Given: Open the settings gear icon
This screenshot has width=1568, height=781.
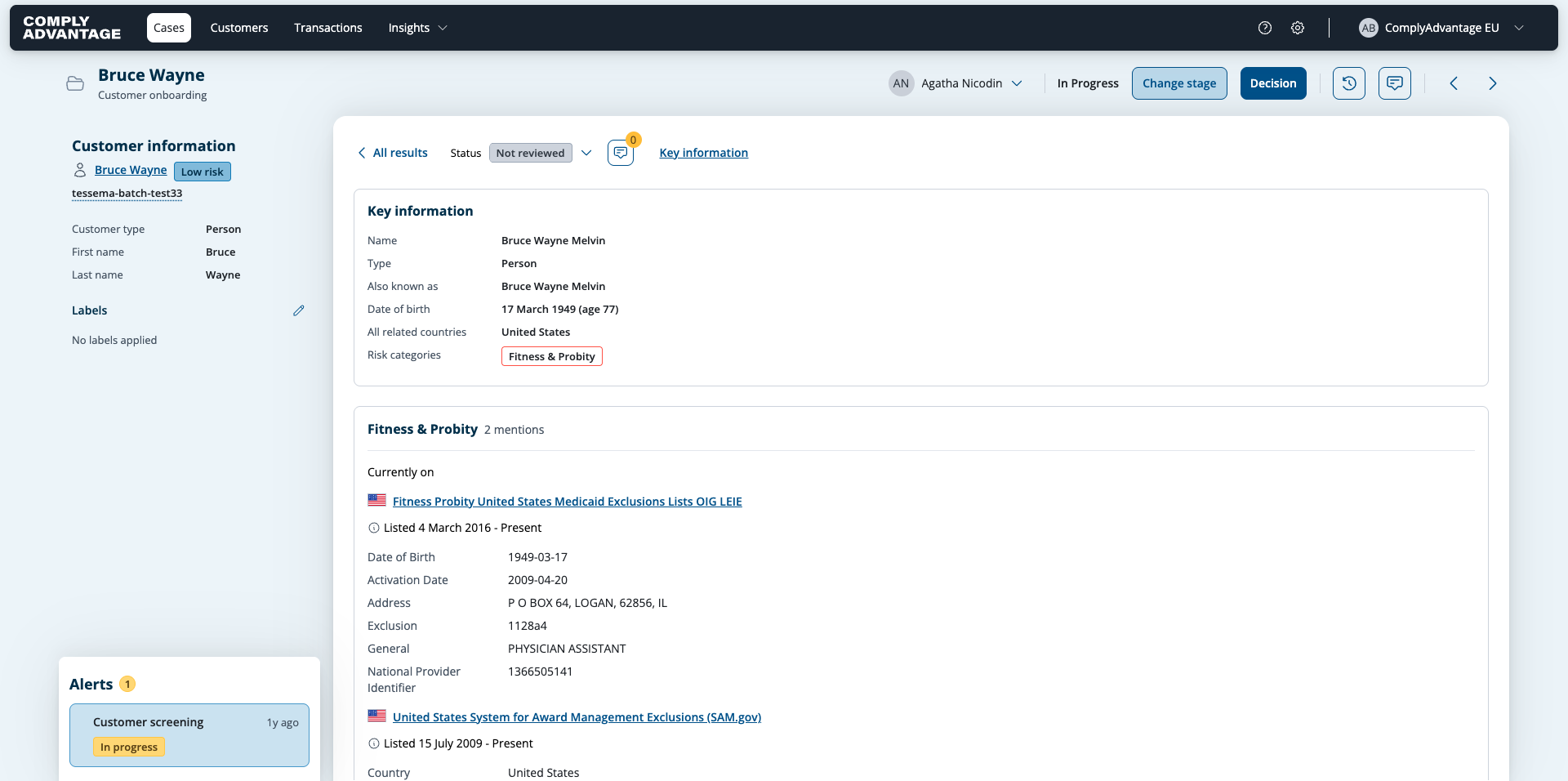Looking at the screenshot, I should tap(1298, 28).
